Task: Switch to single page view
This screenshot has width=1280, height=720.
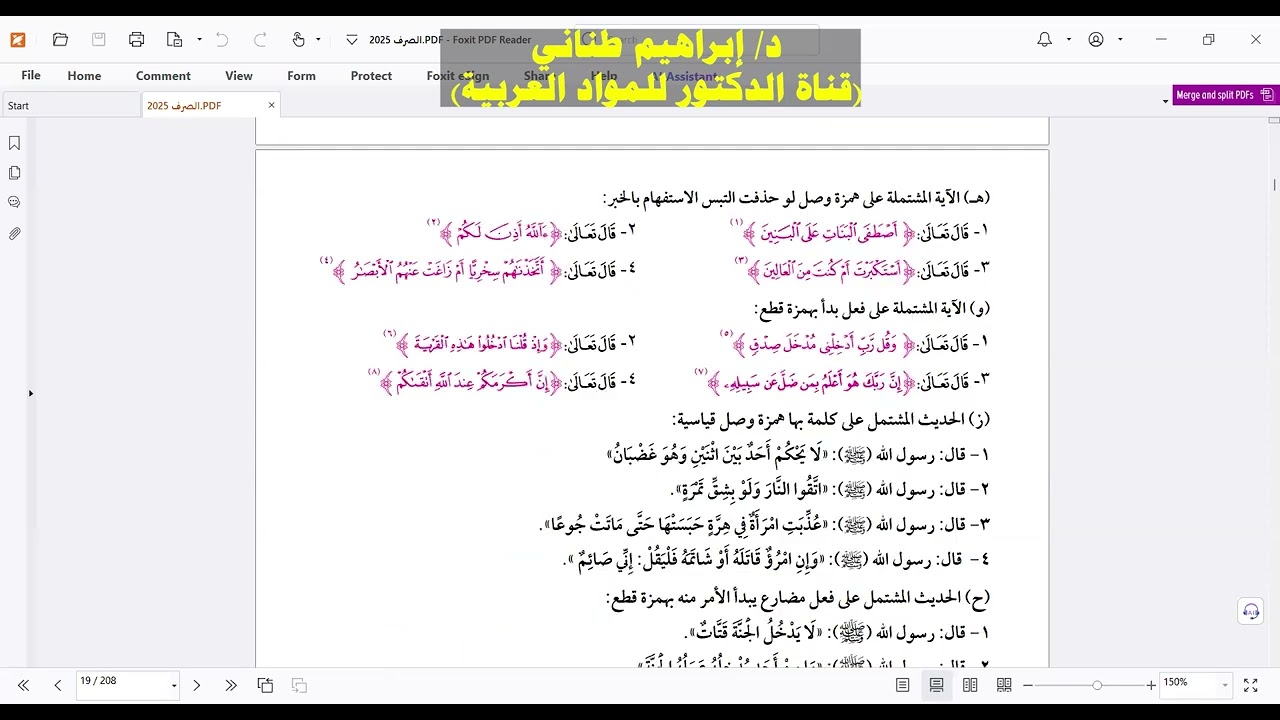Action: [x=903, y=685]
